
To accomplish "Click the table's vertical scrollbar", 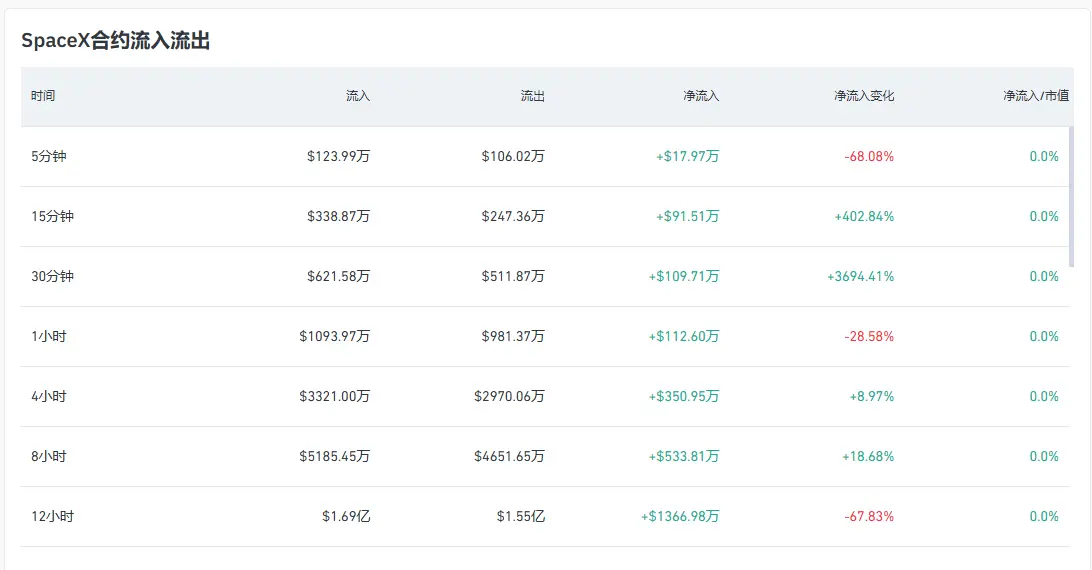I will (x=1072, y=197).
